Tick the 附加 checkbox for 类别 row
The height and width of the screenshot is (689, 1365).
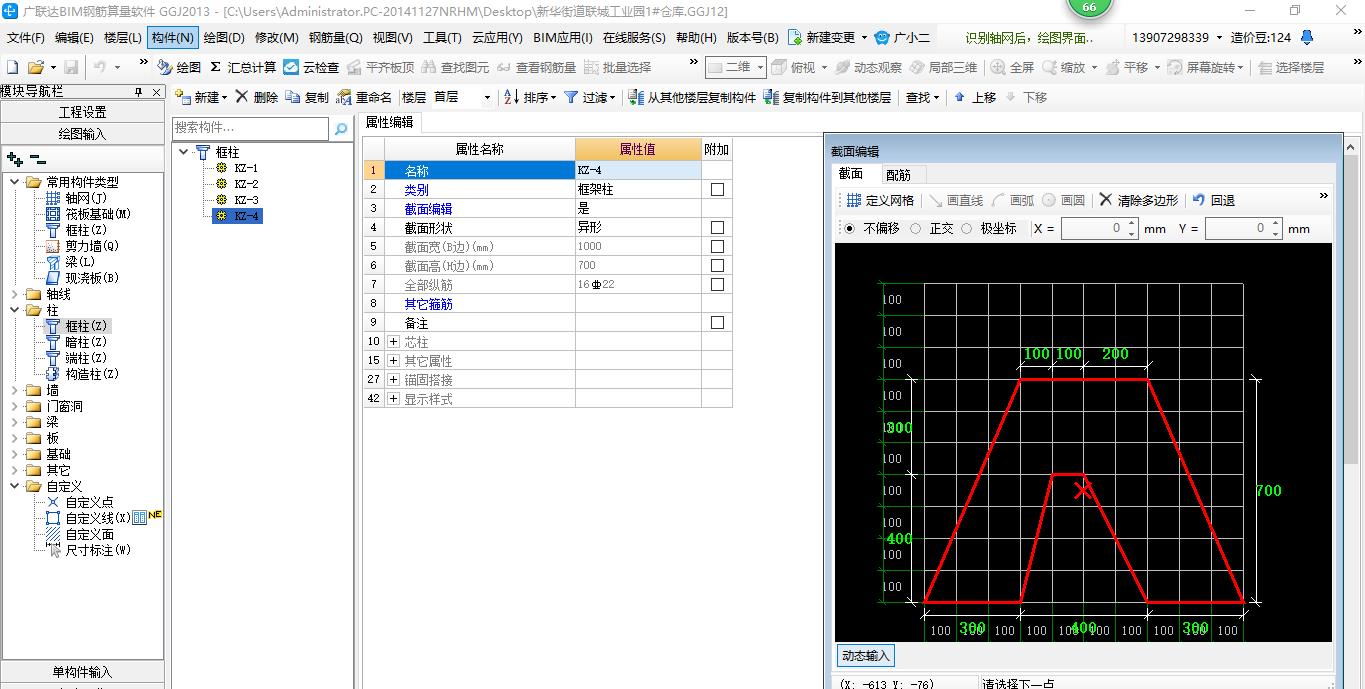tap(717, 189)
